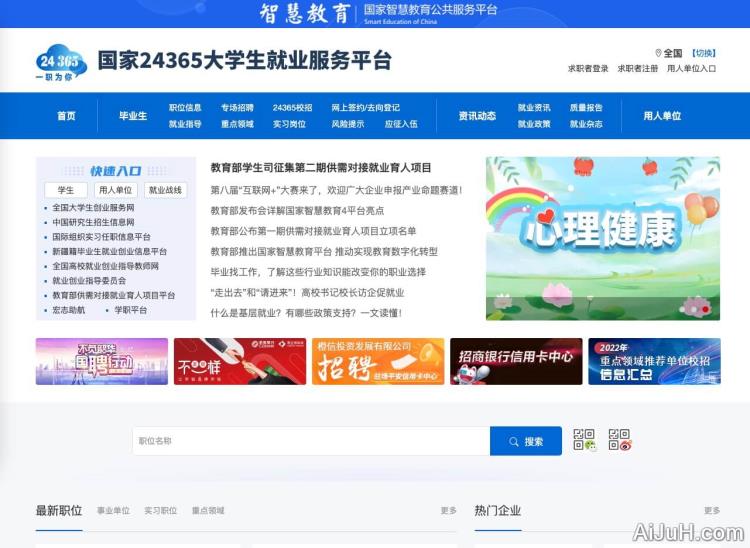Select the 事业单位 tab
The width and height of the screenshot is (750, 548).
pos(113,511)
